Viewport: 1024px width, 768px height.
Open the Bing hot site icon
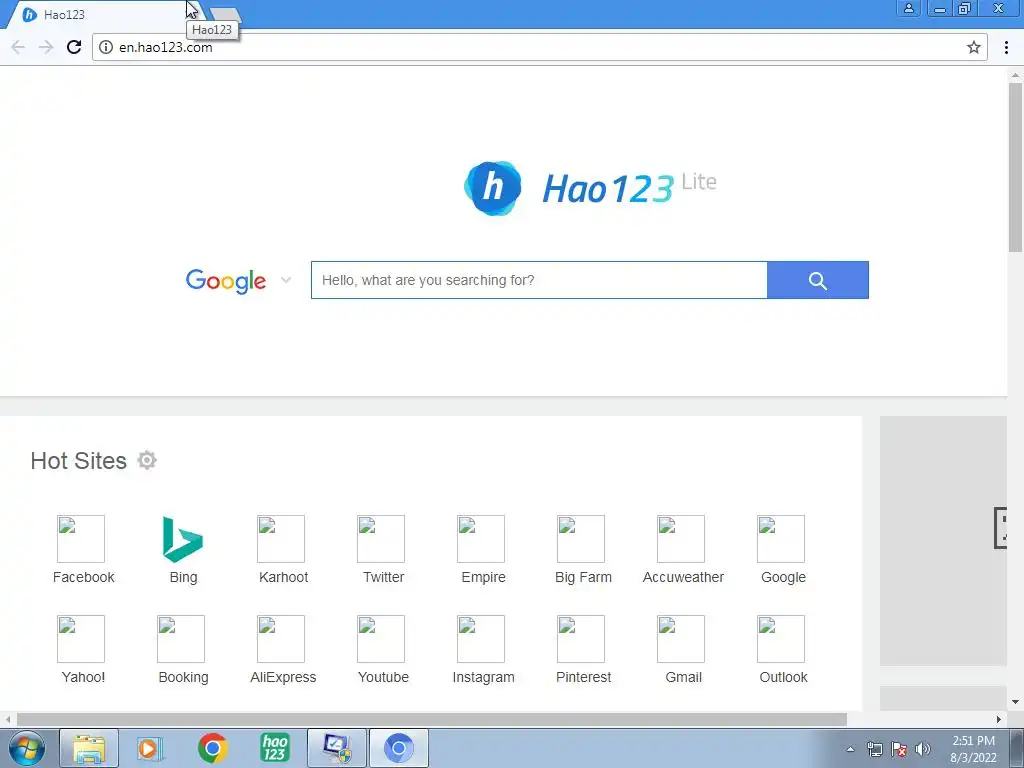pyautogui.click(x=183, y=539)
